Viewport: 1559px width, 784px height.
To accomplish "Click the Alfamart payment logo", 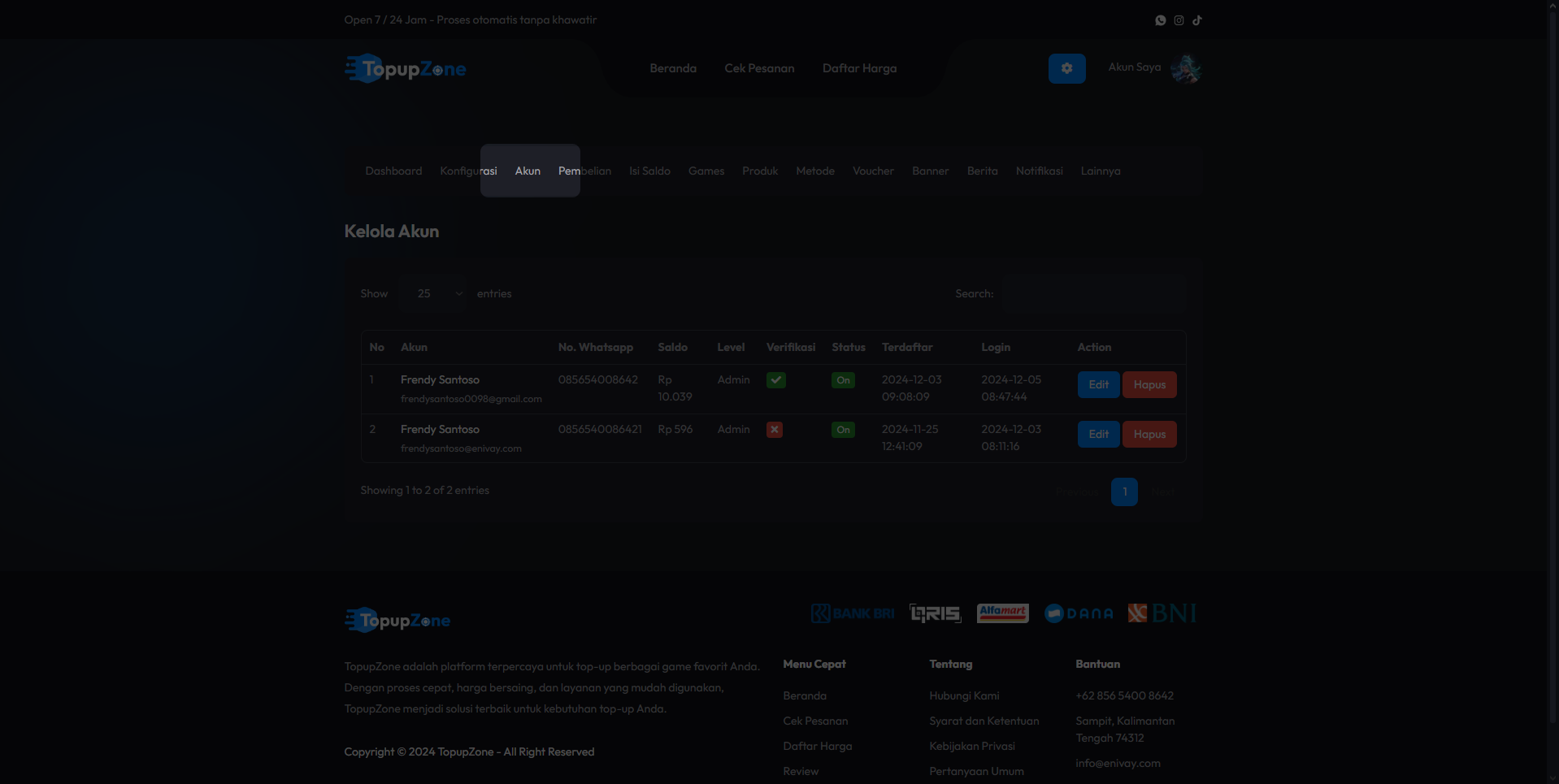I will tap(1003, 613).
